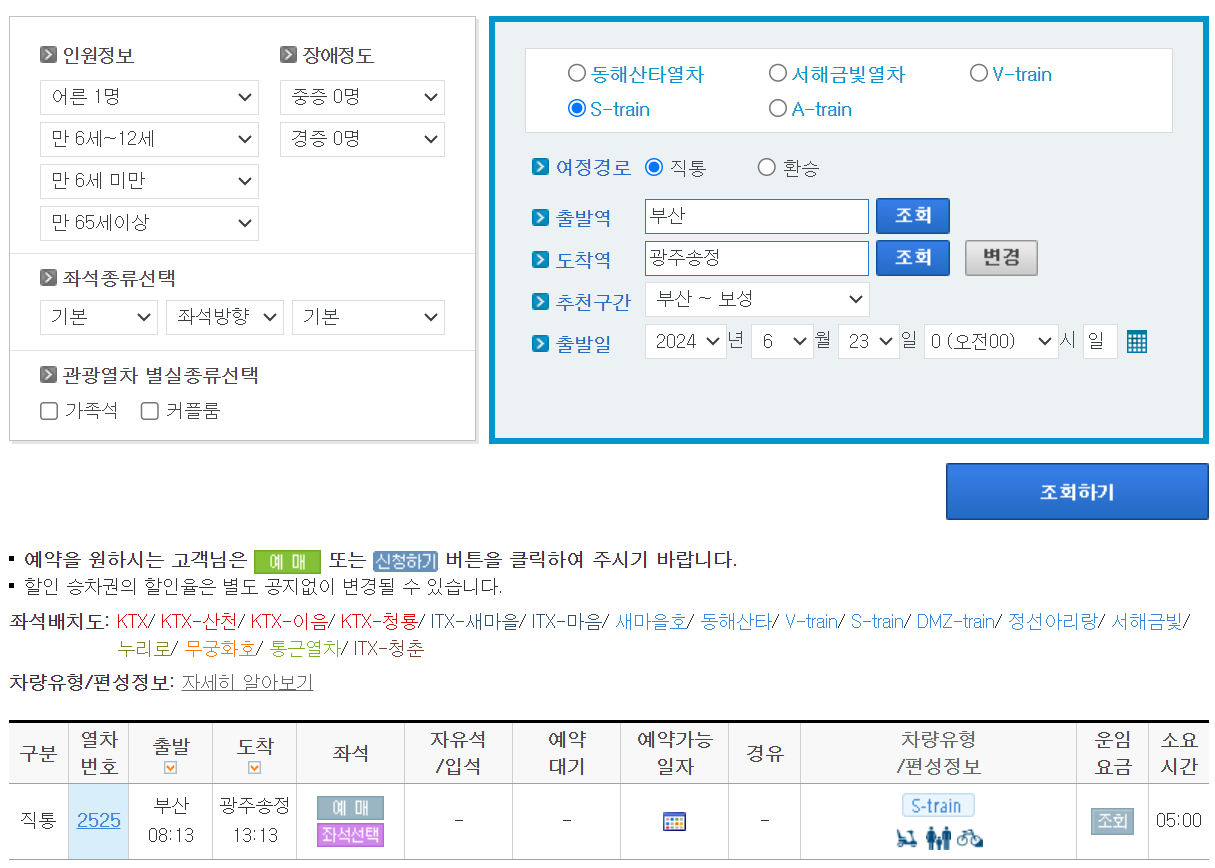Screen dimensions: 1215x868
Task: Open the departure day 23 dropdown
Action: (869, 341)
